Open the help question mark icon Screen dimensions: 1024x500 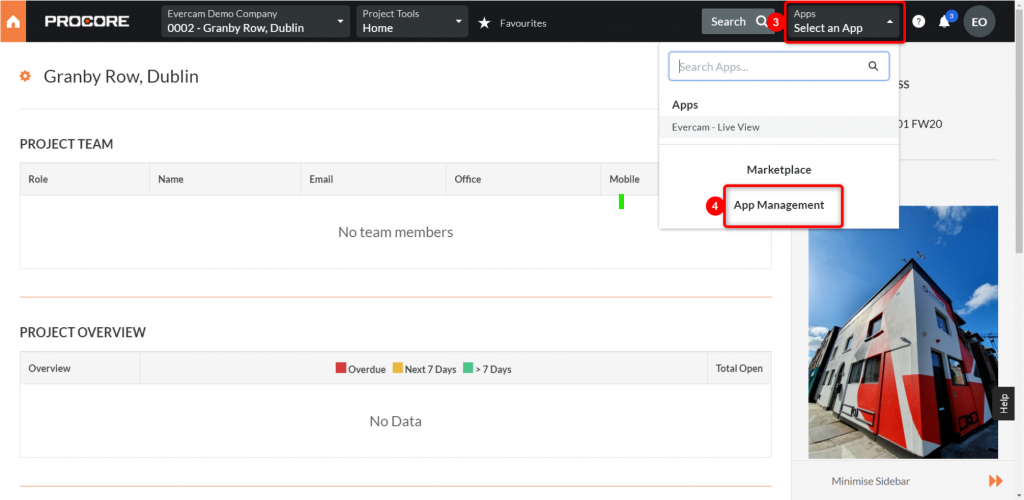(919, 22)
